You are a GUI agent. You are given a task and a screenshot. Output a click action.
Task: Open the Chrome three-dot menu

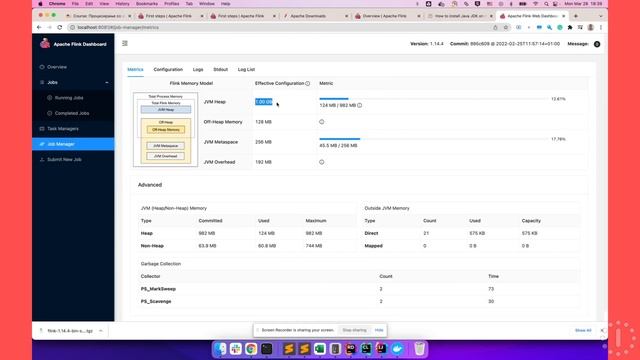click(601, 27)
